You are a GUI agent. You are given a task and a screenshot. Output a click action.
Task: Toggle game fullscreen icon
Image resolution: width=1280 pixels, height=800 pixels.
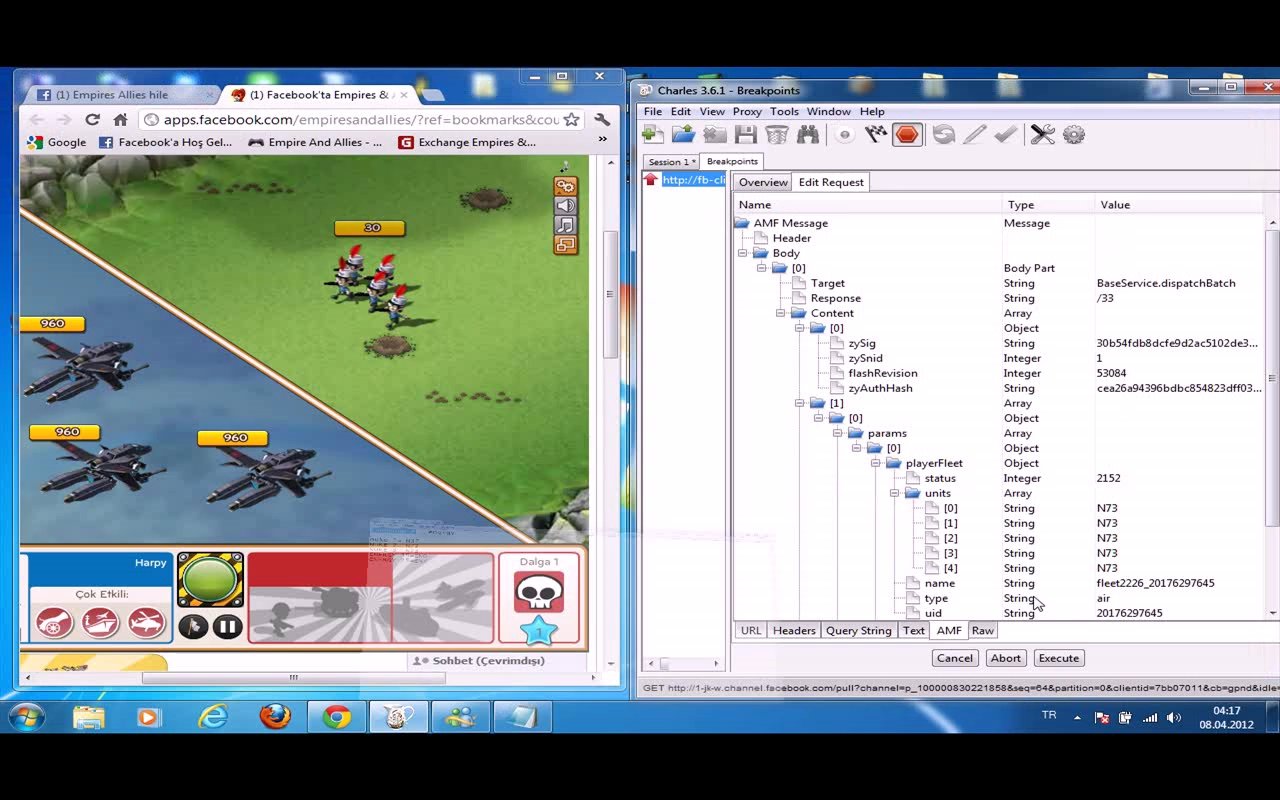(x=566, y=245)
